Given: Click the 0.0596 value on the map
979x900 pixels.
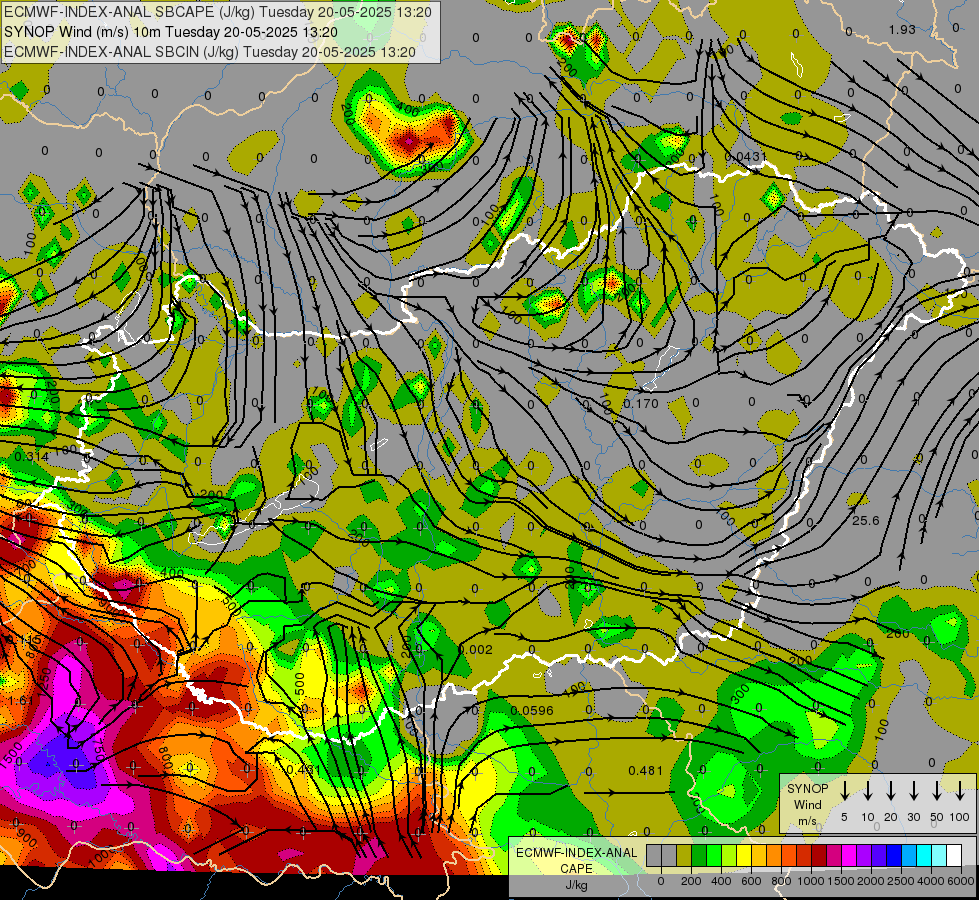Looking at the screenshot, I should [x=532, y=710].
